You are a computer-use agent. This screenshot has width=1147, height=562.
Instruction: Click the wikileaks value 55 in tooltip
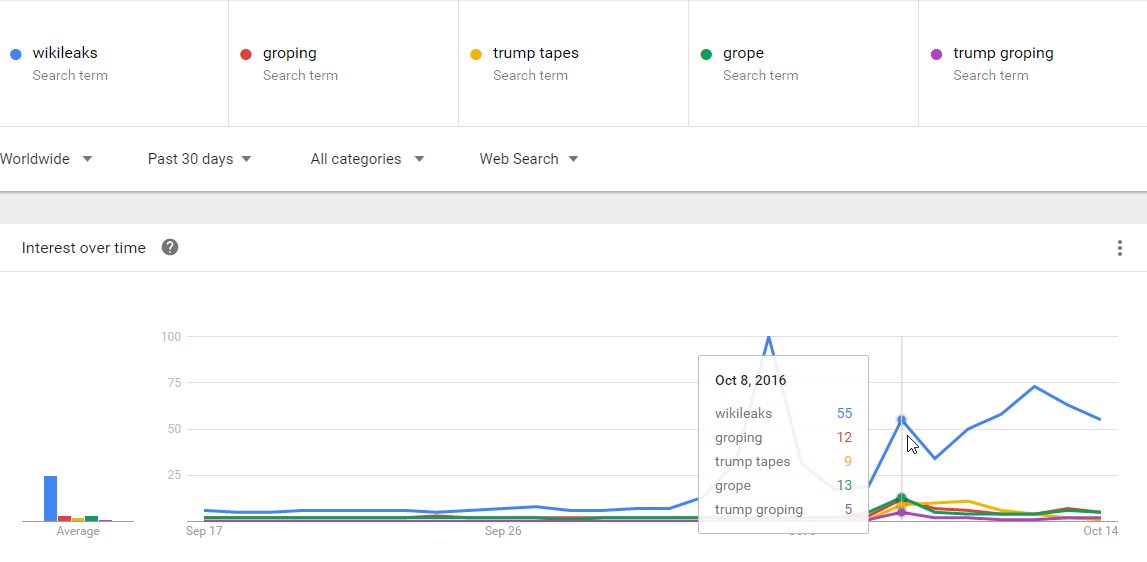[844, 413]
